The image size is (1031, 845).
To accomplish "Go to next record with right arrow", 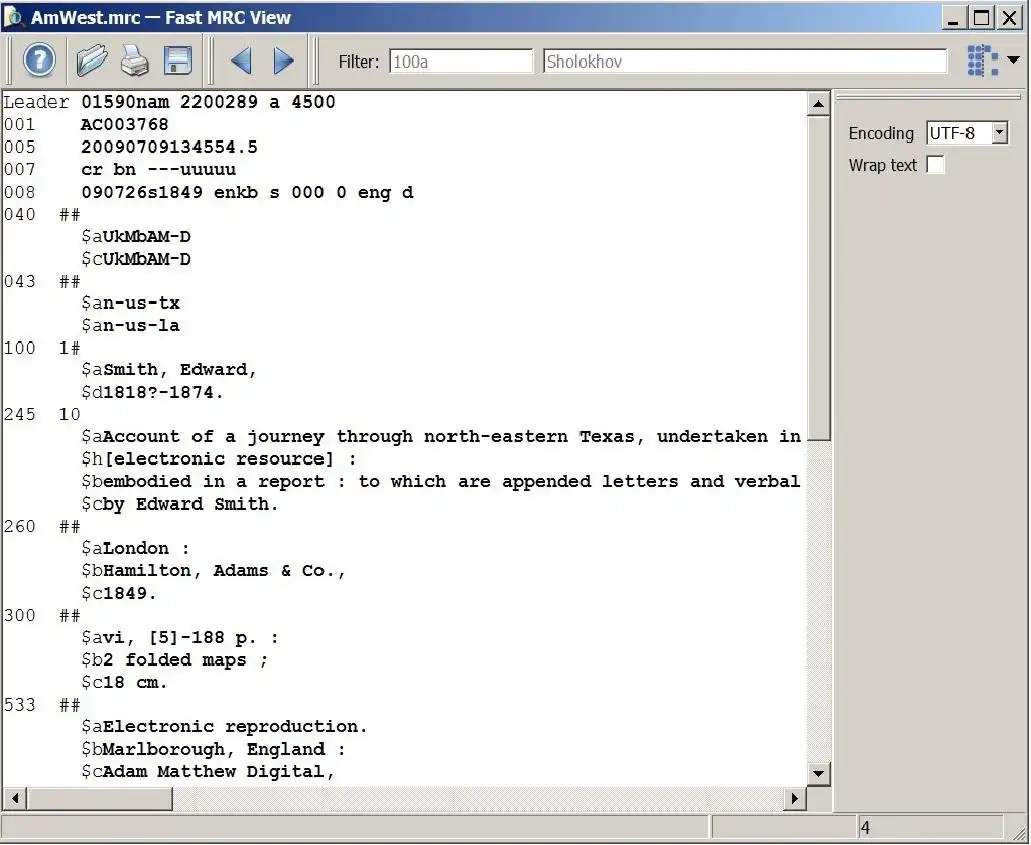I will 283,61.
